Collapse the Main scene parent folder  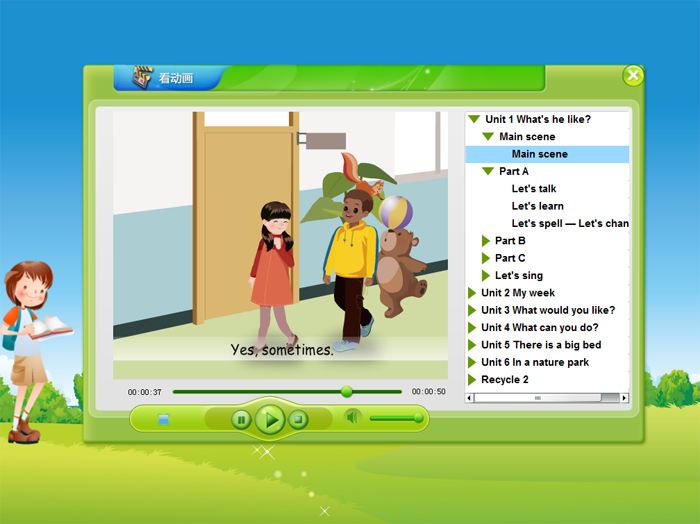click(x=488, y=137)
